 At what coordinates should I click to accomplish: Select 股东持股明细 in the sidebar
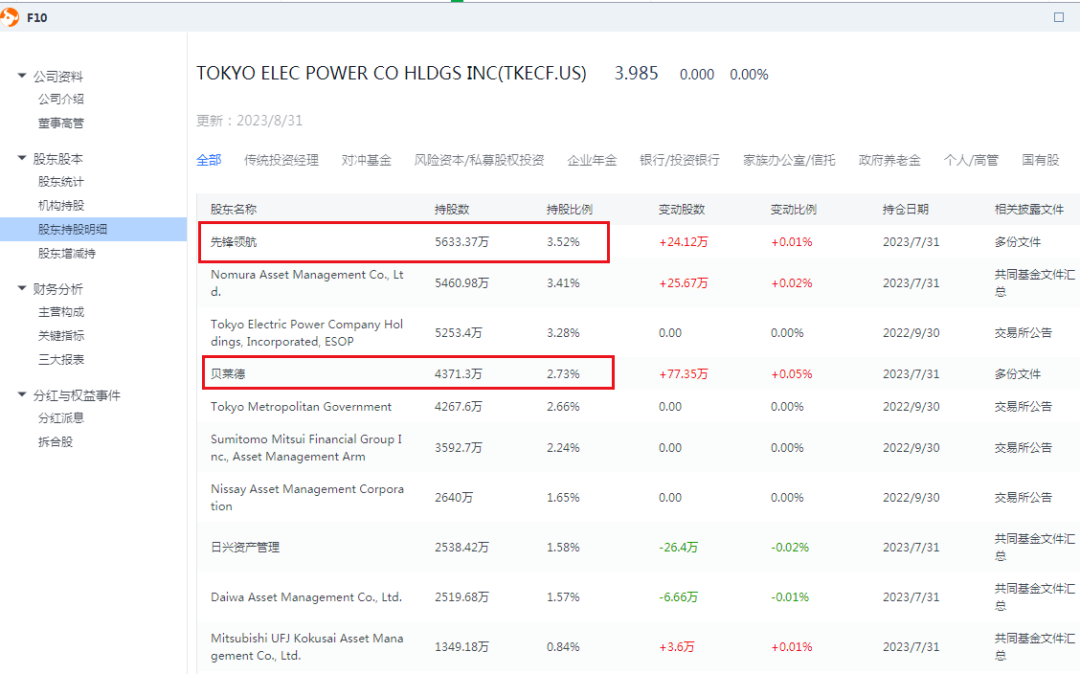(x=93, y=229)
